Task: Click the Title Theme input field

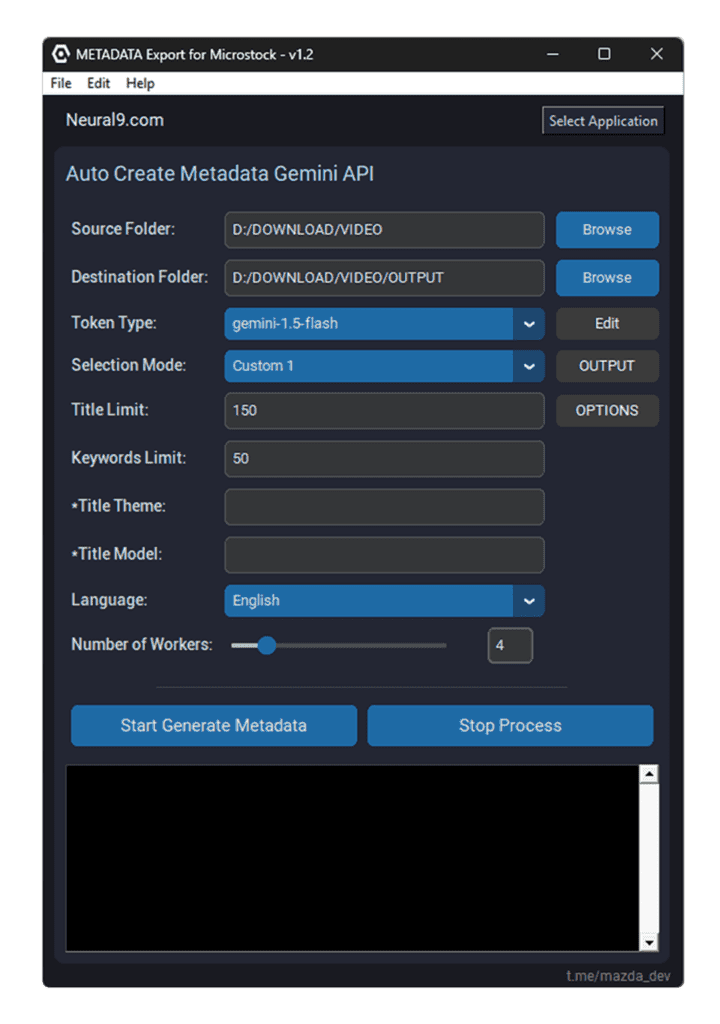Action: (x=384, y=507)
